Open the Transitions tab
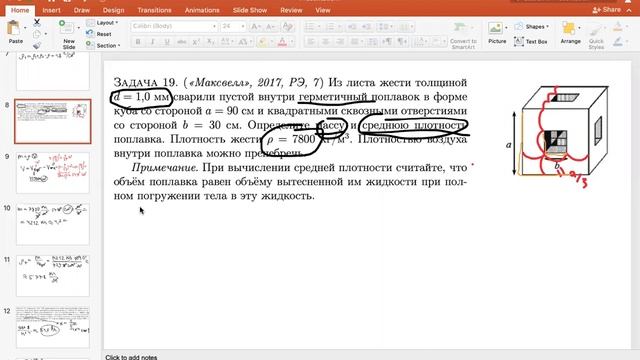This screenshot has height=360, width=640. tap(154, 10)
